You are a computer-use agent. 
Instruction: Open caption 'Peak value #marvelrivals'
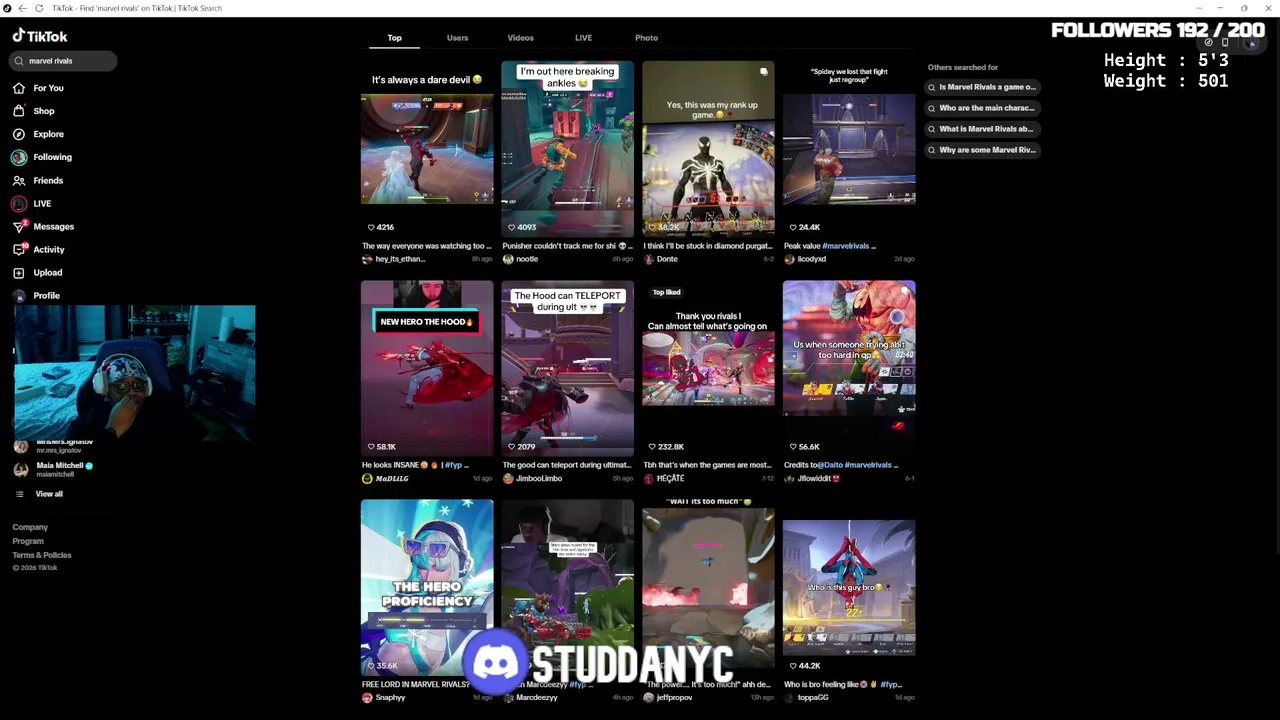[830, 246]
